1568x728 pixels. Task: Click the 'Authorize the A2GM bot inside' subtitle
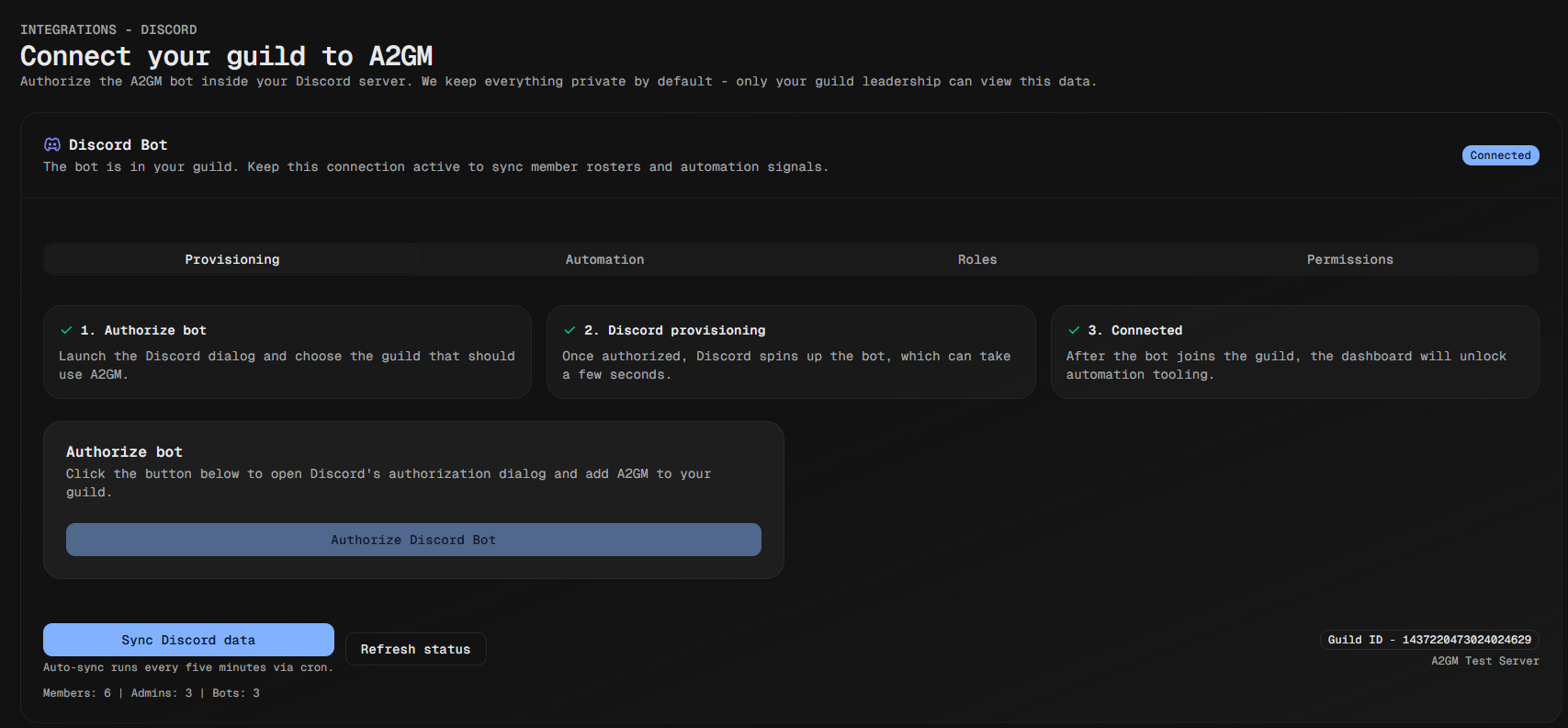pos(558,81)
